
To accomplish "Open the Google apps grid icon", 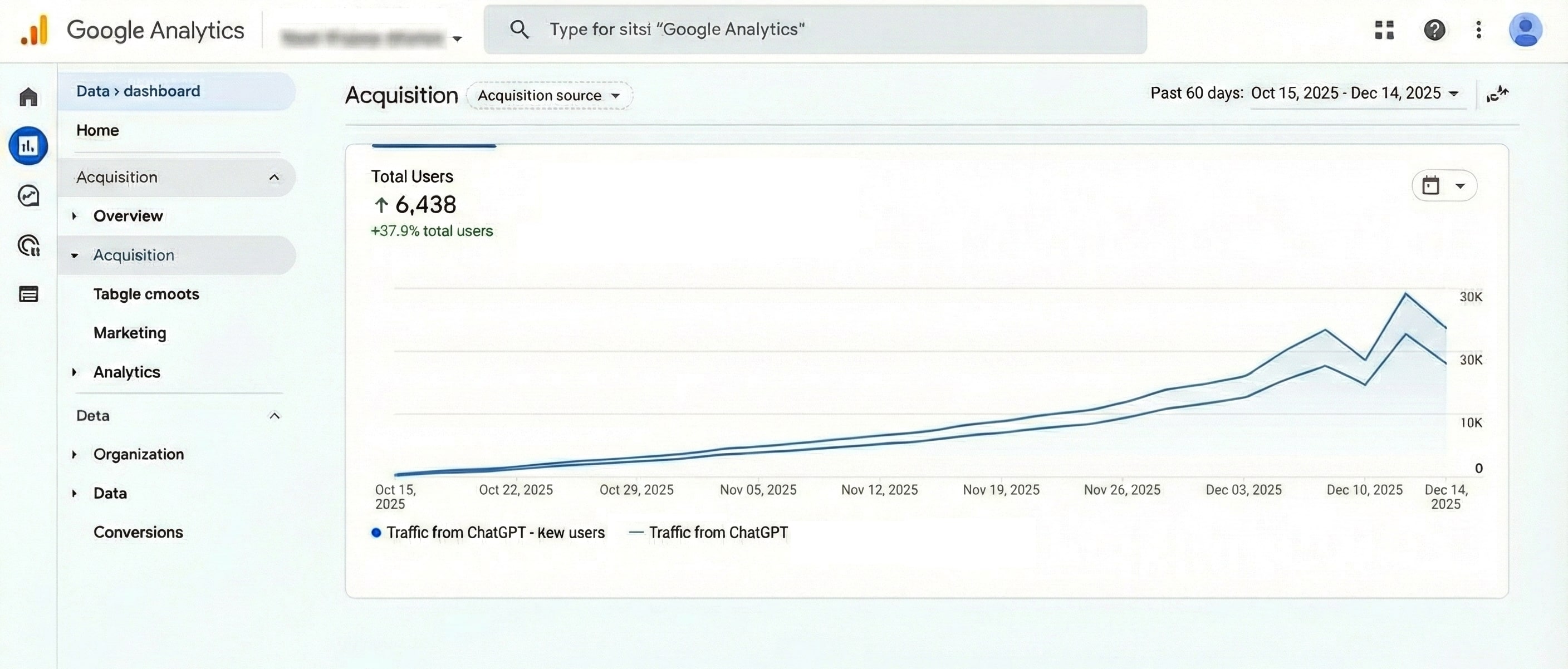I will click(x=1384, y=30).
